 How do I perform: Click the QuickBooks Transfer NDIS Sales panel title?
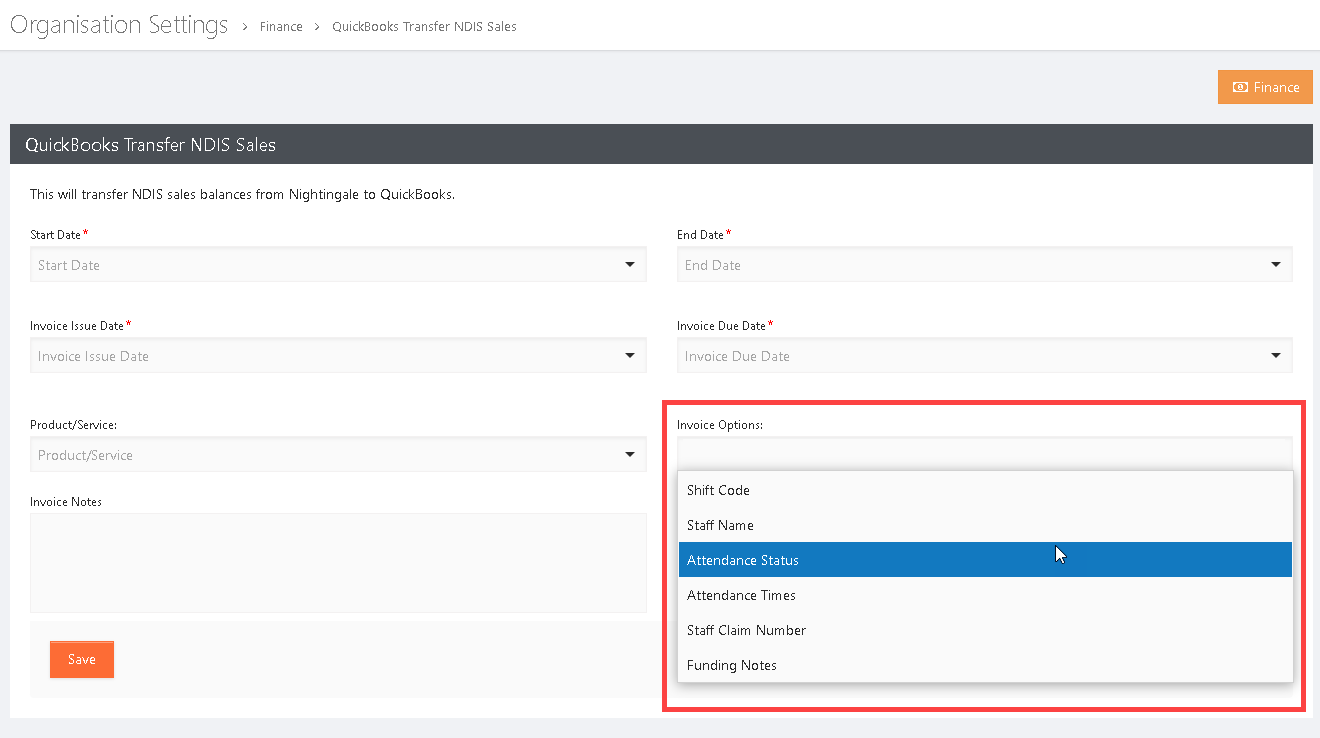click(x=150, y=145)
